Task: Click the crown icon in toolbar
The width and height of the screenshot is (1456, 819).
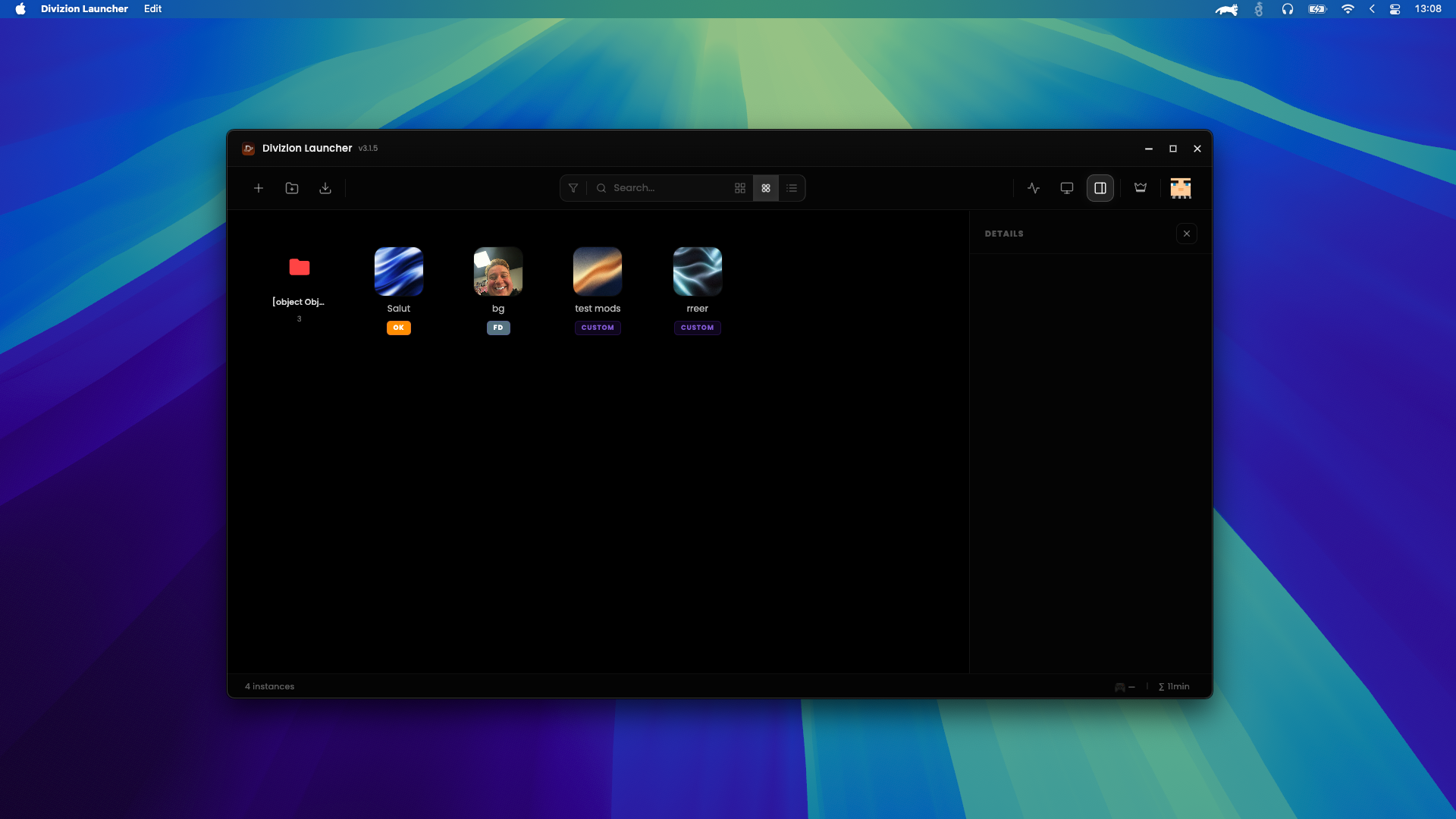Action: [x=1141, y=188]
